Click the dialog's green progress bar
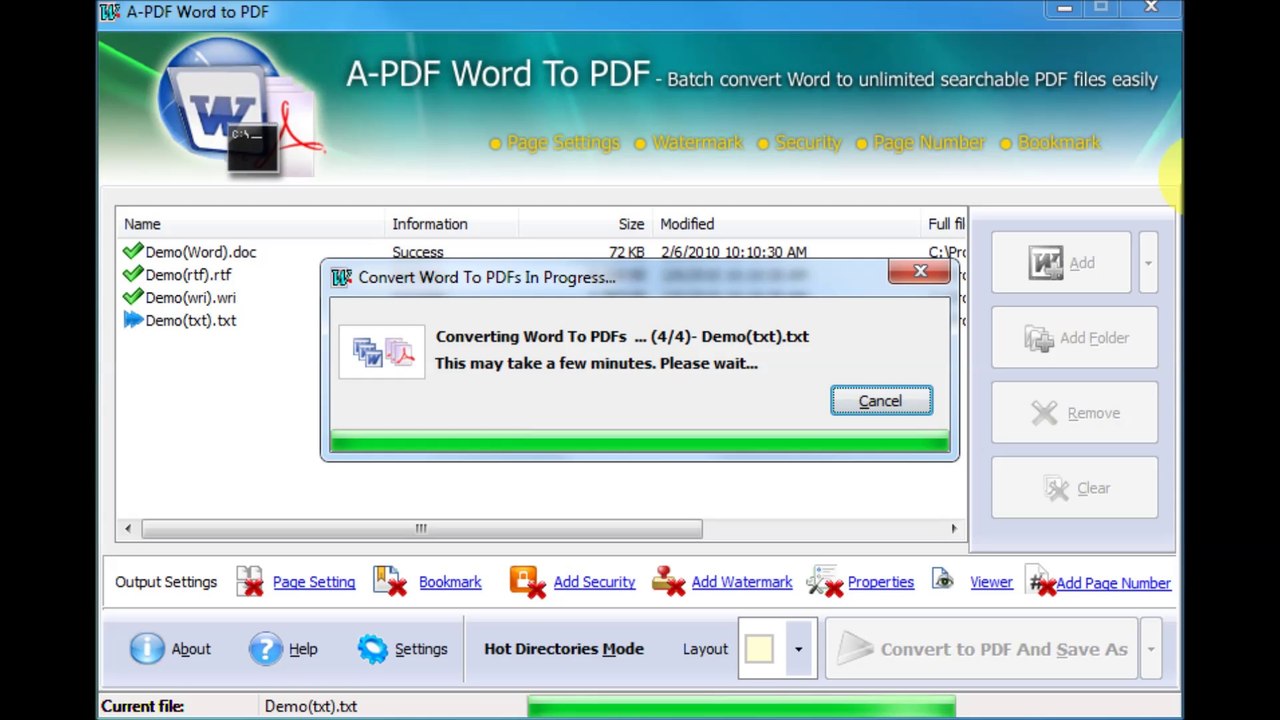The image size is (1280, 720). (640, 441)
